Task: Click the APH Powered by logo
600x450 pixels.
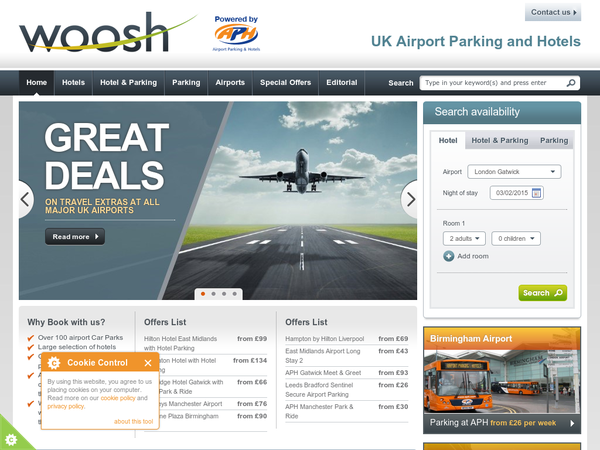Action: click(236, 34)
